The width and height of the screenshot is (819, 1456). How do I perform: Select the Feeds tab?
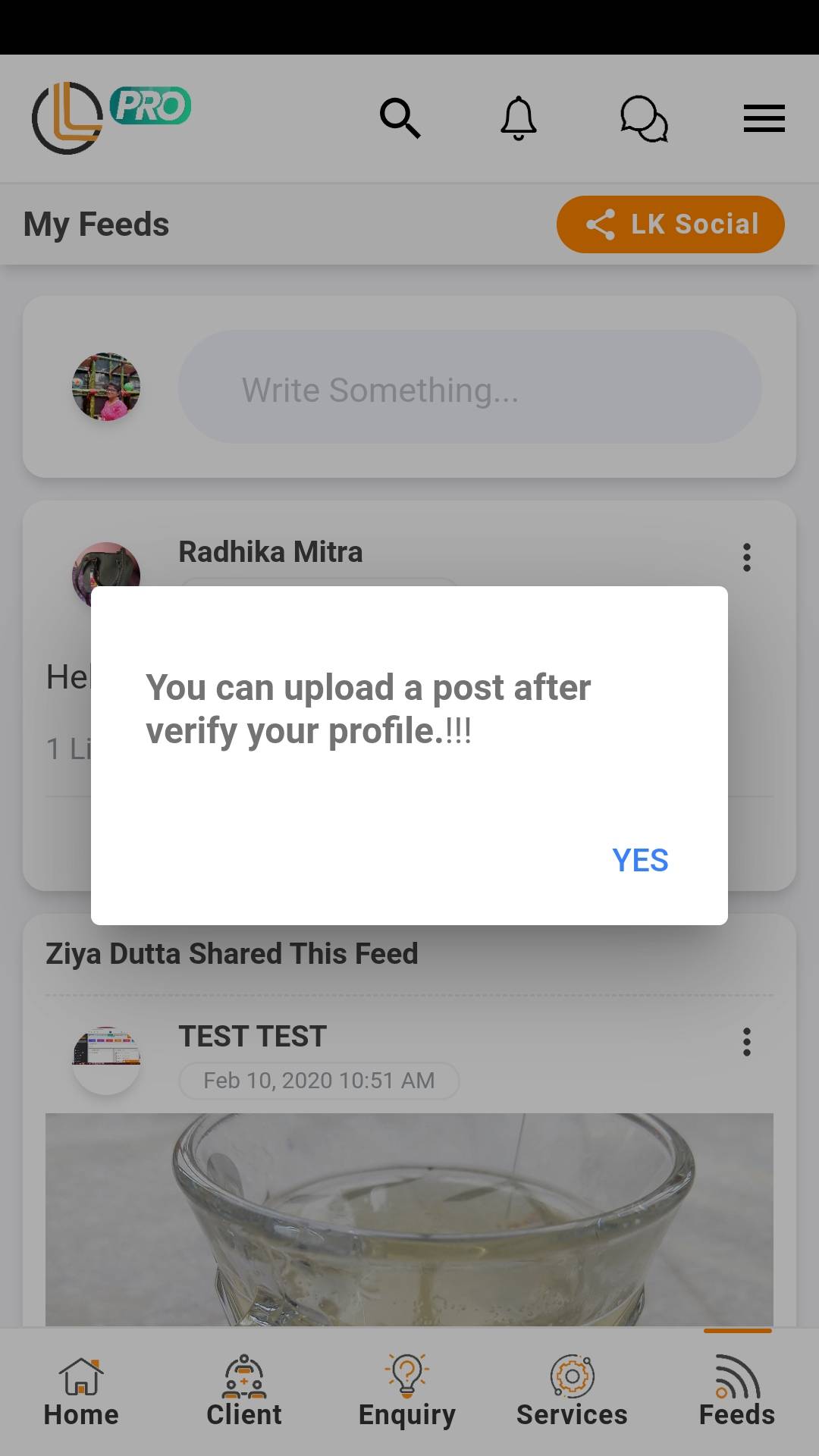coord(737,1392)
